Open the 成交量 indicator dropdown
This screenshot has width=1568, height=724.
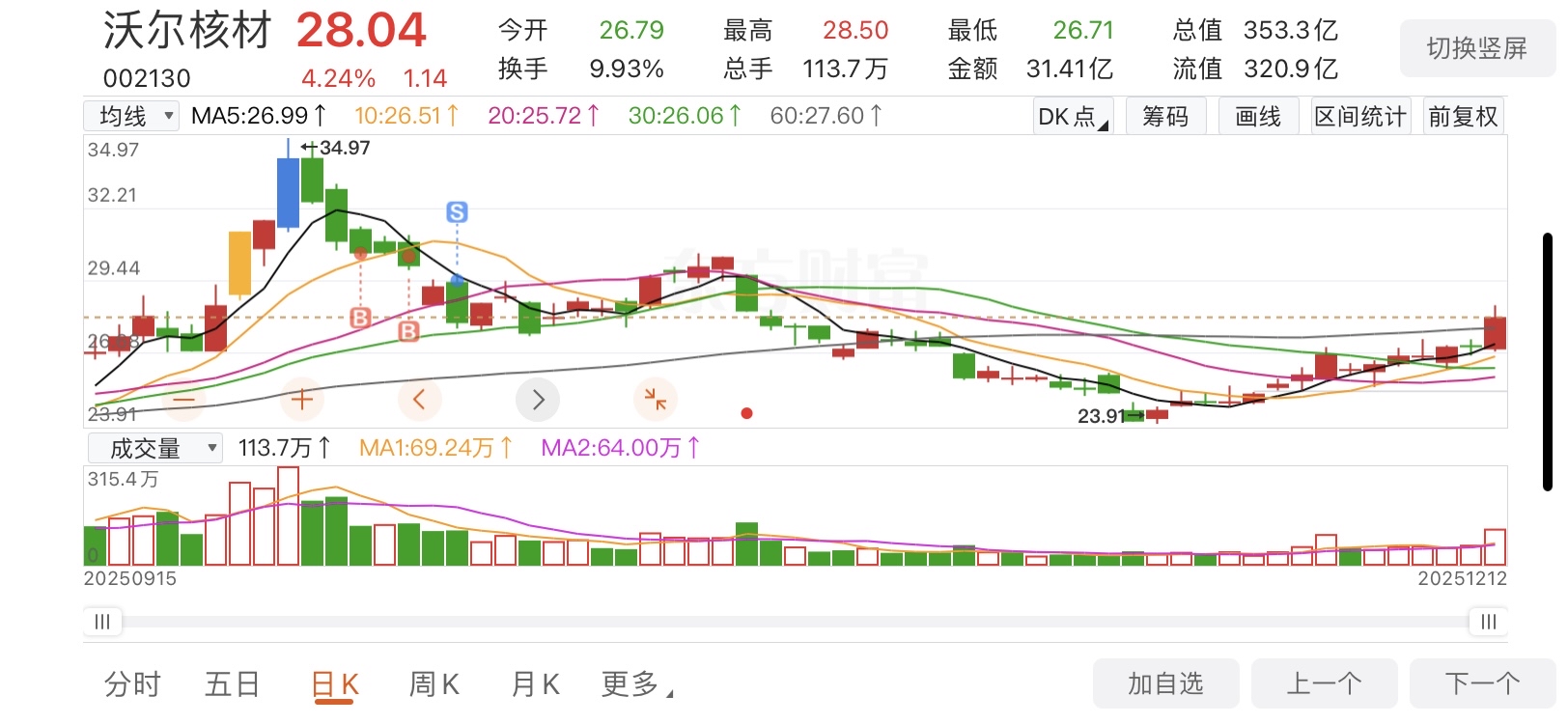tap(154, 448)
